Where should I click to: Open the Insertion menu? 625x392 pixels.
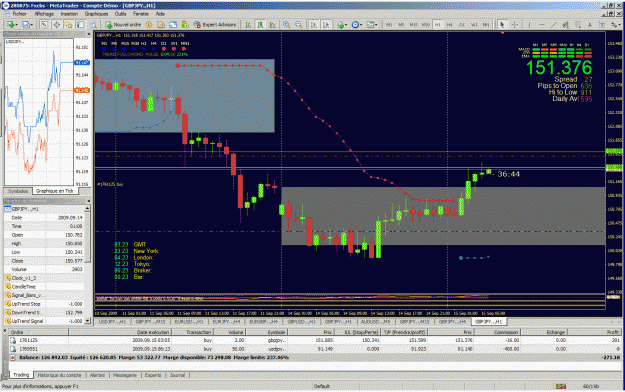[69, 14]
